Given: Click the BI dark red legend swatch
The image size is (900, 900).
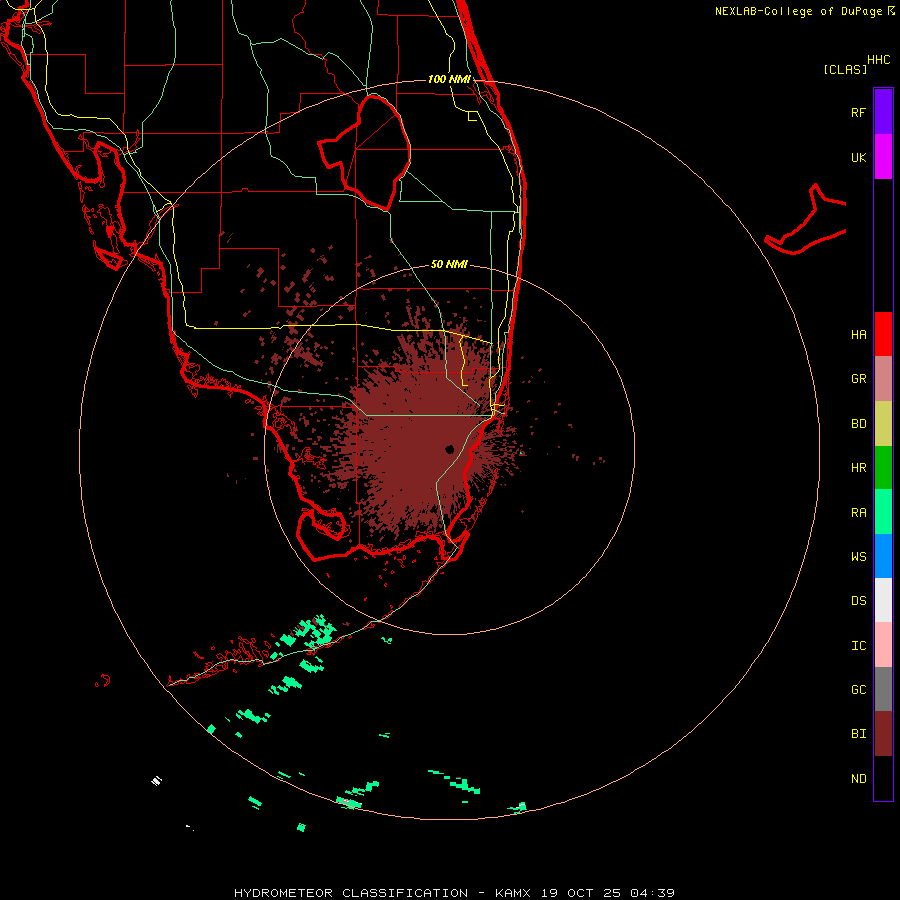Looking at the screenshot, I should coord(883,734).
